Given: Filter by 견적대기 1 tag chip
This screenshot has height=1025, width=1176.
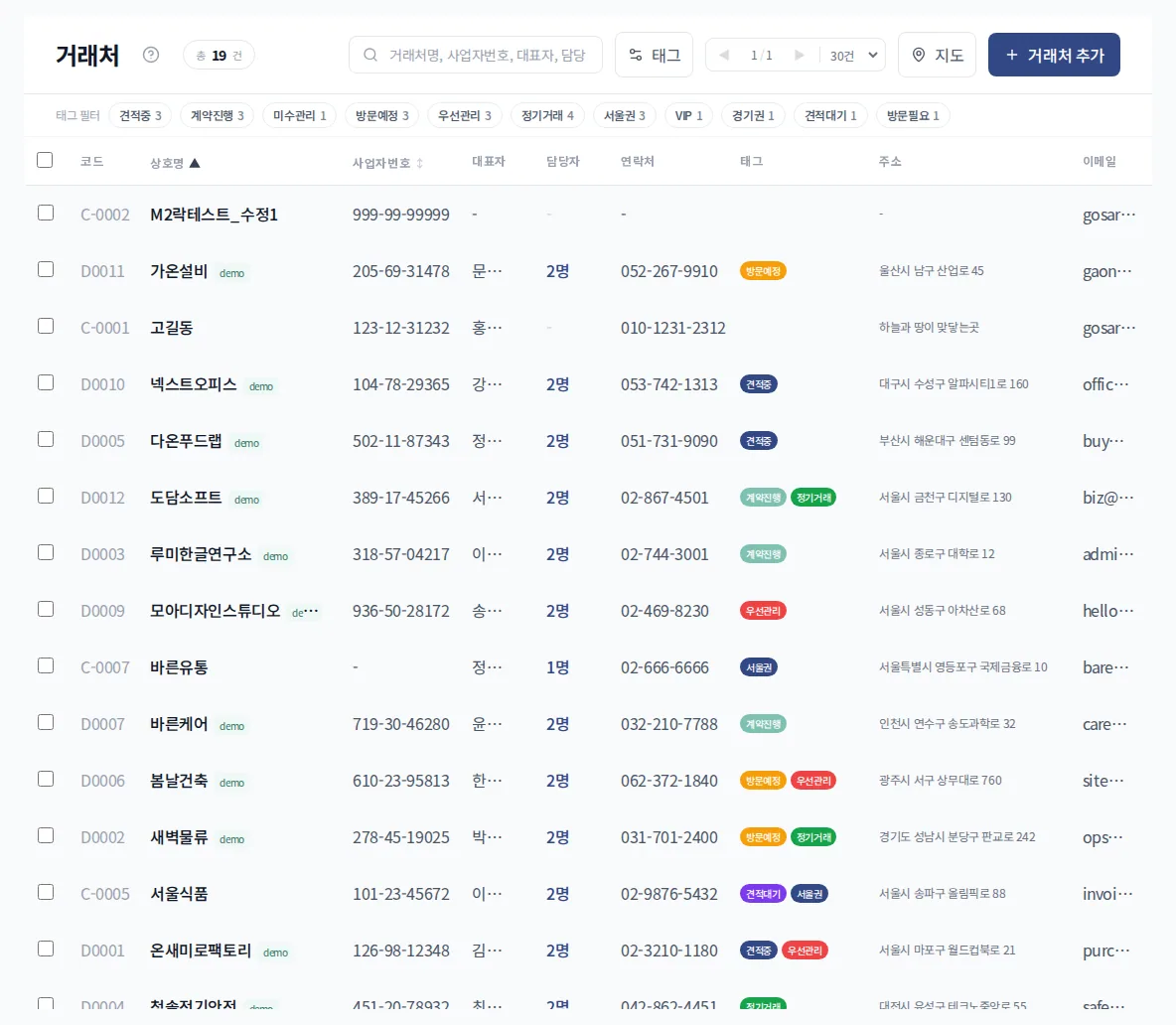Looking at the screenshot, I should click(830, 115).
